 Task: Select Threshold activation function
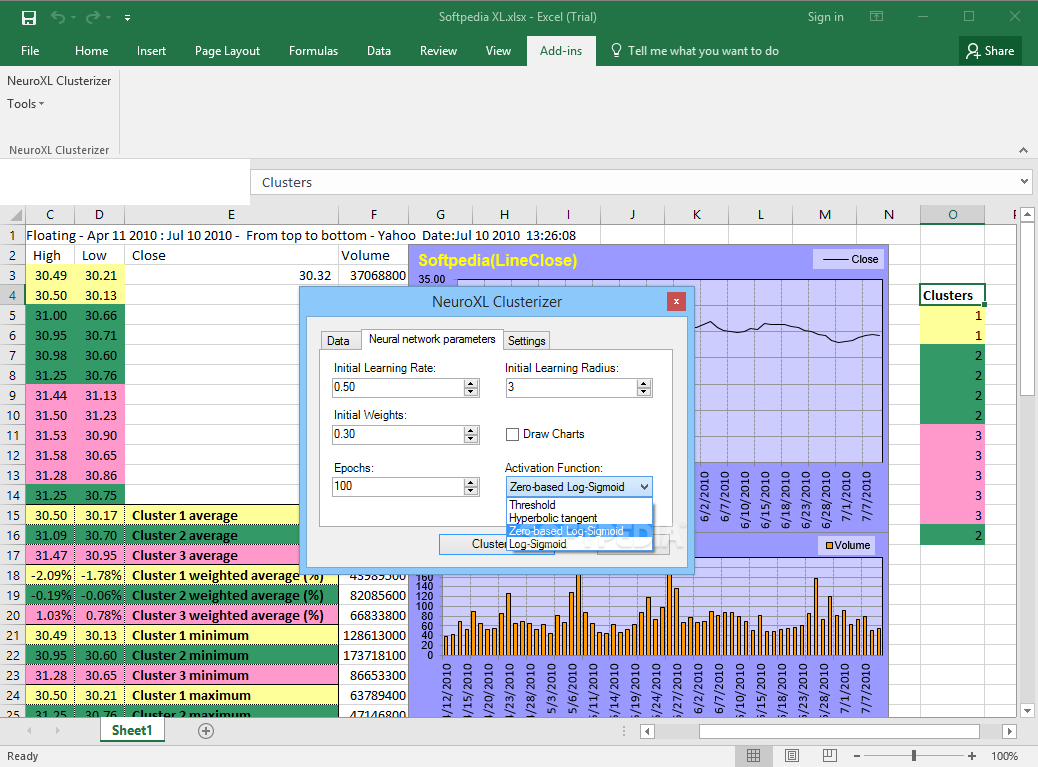[579, 505]
